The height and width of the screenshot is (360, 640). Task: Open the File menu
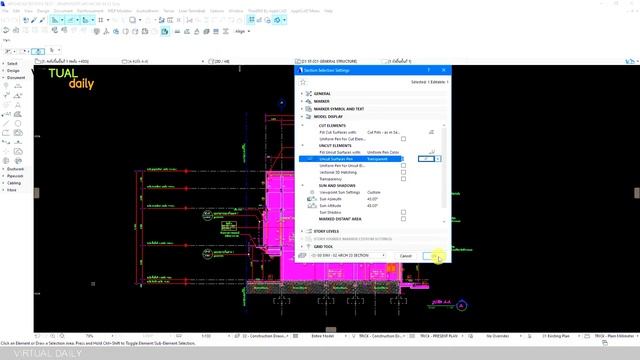[x=5, y=11]
